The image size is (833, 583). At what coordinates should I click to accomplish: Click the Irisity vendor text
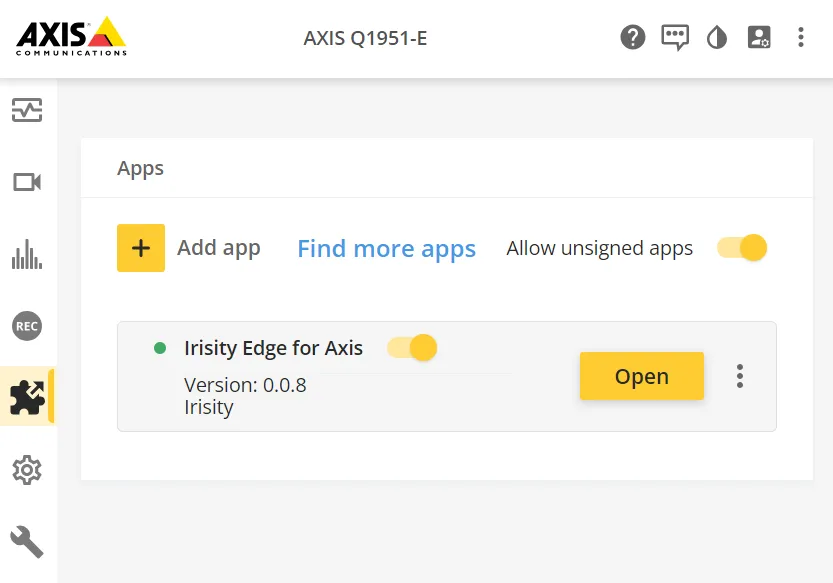point(209,408)
